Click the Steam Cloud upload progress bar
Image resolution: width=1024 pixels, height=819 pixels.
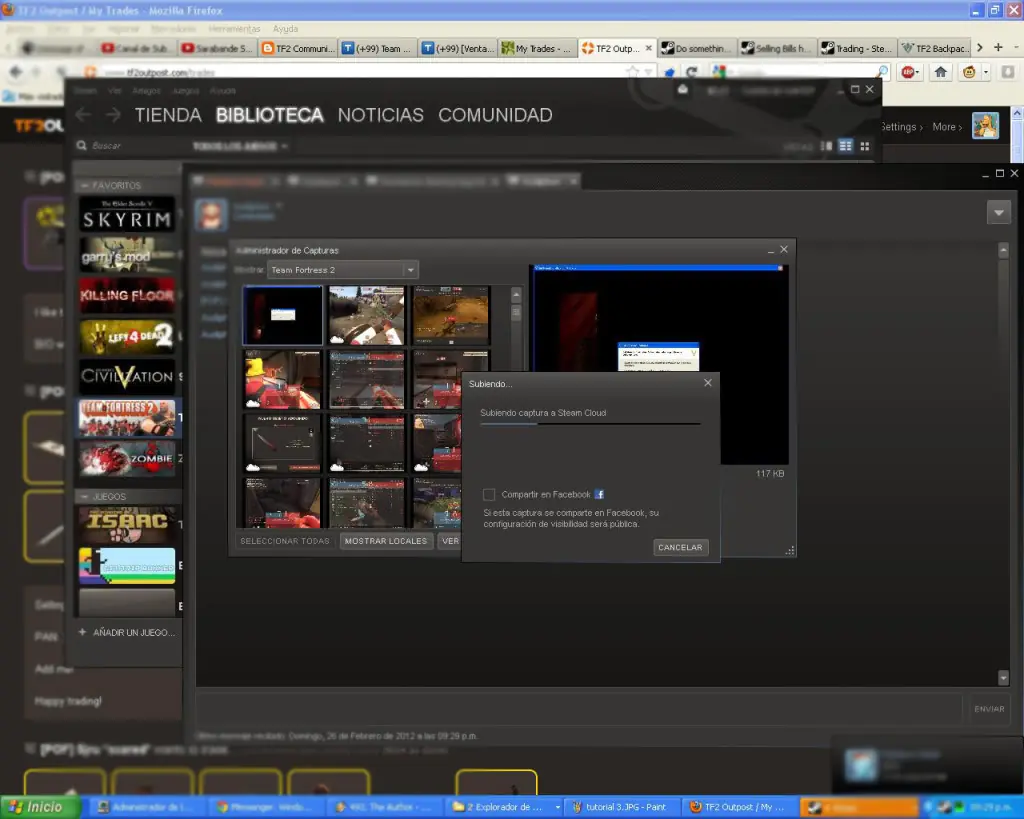click(590, 424)
